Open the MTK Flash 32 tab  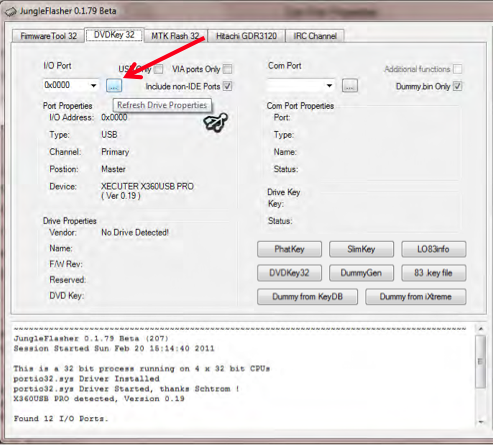click(x=175, y=36)
